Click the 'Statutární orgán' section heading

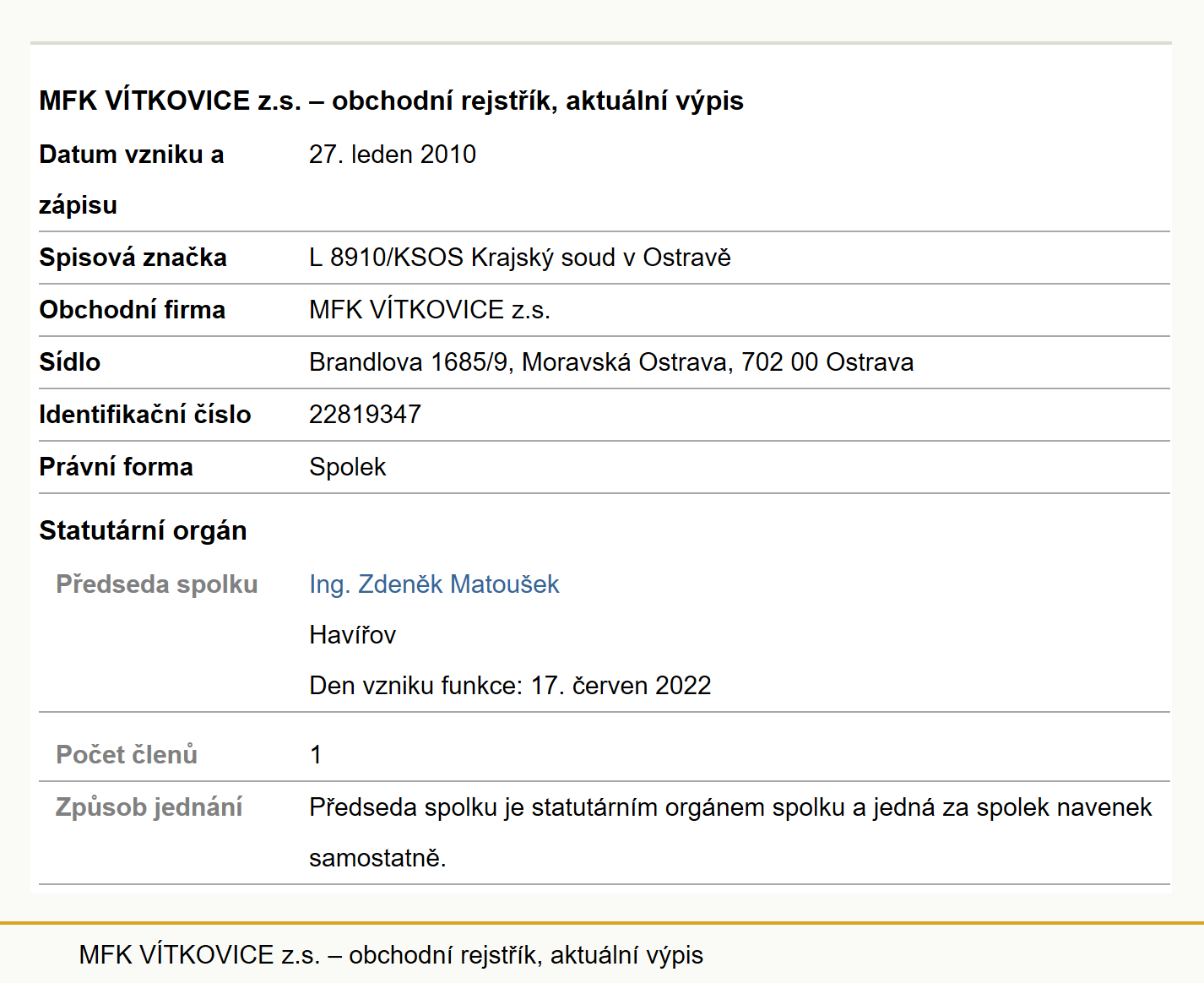143,530
